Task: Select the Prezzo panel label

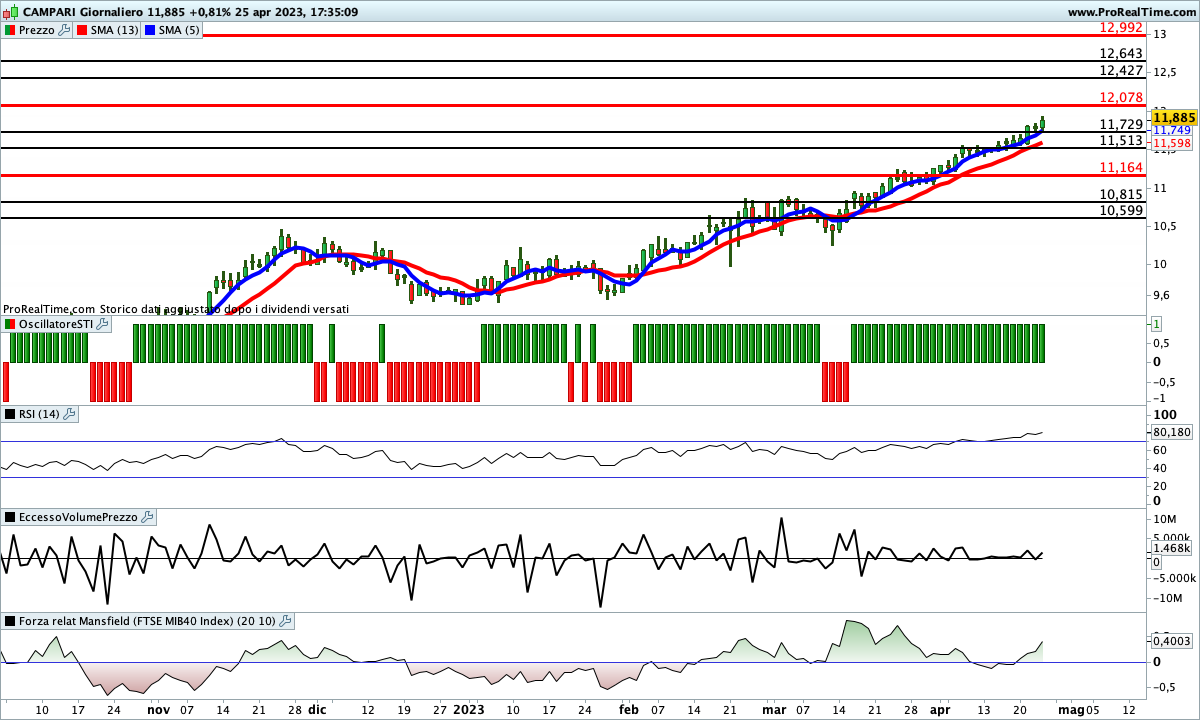Action: (x=37, y=30)
